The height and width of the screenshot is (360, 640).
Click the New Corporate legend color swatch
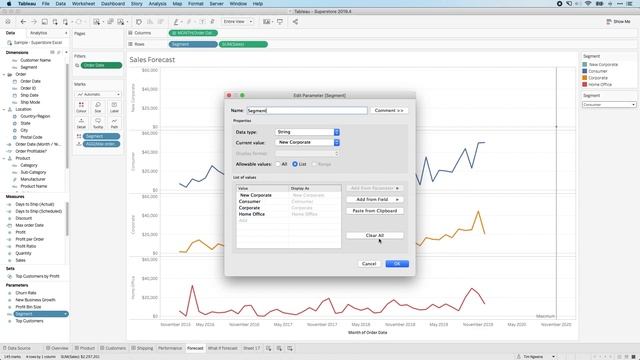click(x=585, y=64)
